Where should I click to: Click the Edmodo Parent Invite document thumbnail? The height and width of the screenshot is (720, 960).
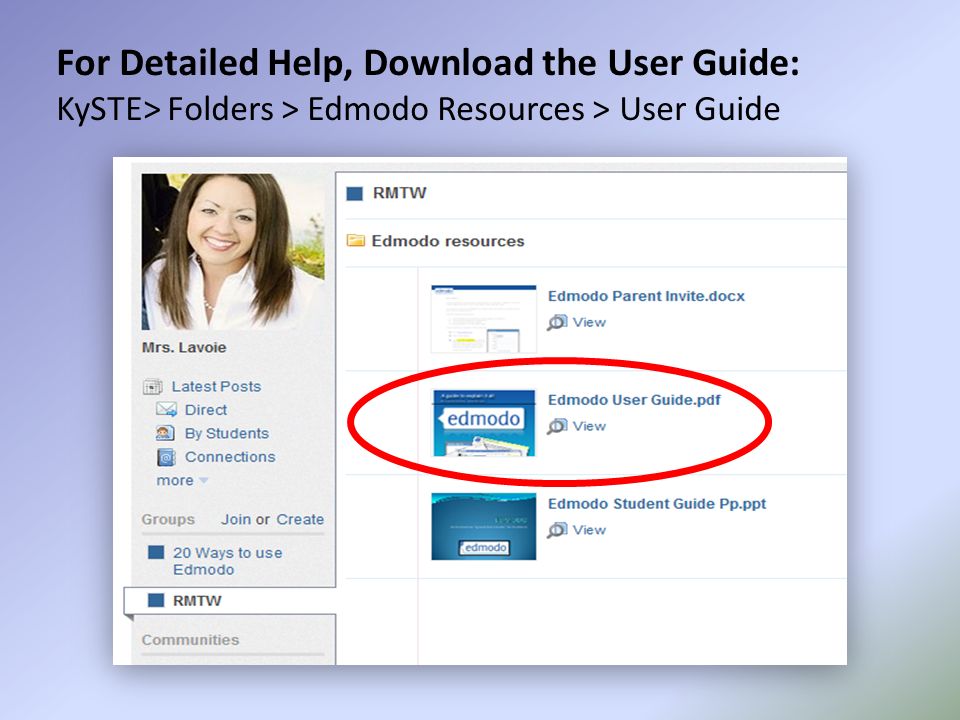pos(484,318)
